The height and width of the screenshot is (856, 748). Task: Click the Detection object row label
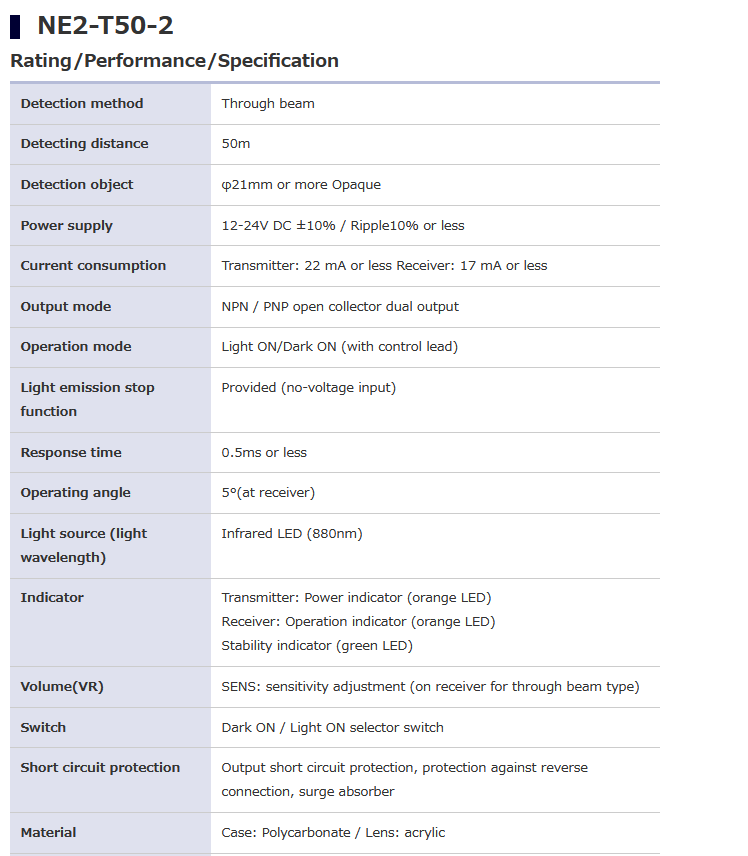point(77,185)
